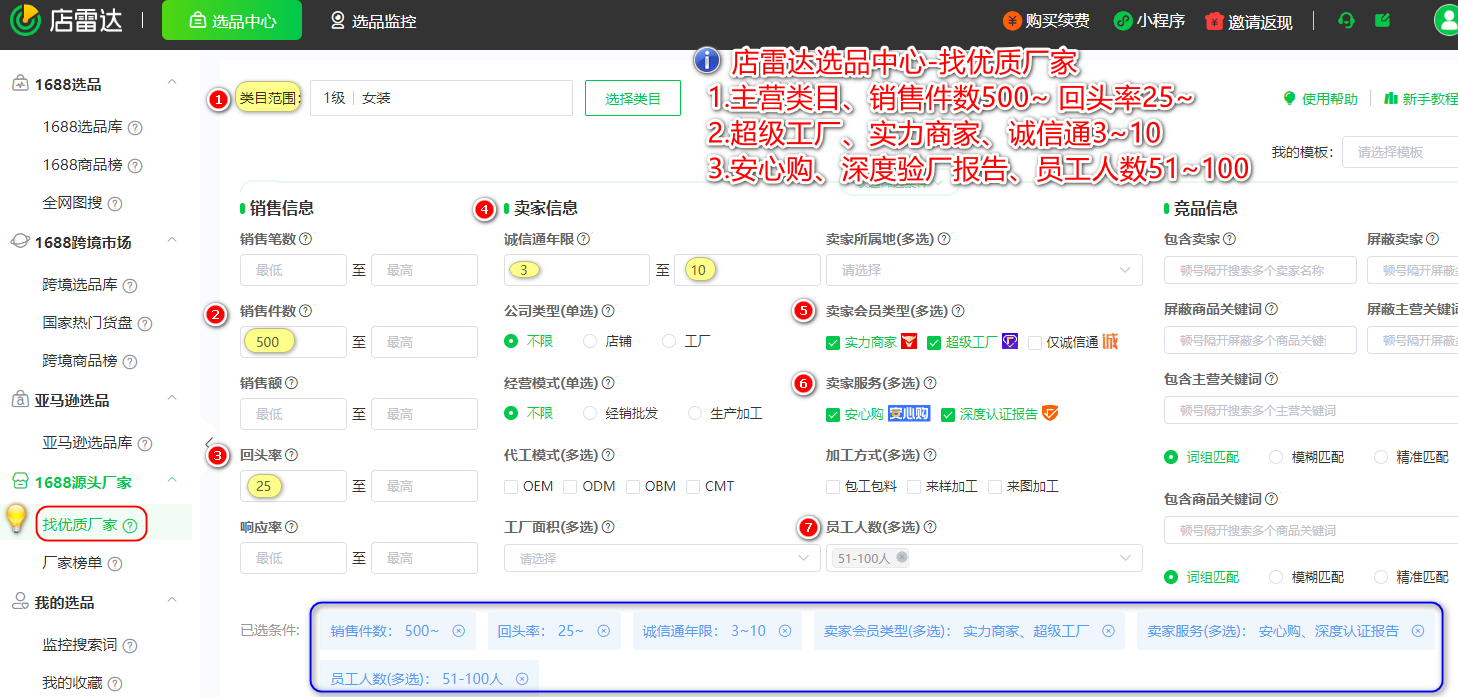Click help icon beside 销售件数 label
This screenshot has width=1458, height=697.
click(x=306, y=311)
